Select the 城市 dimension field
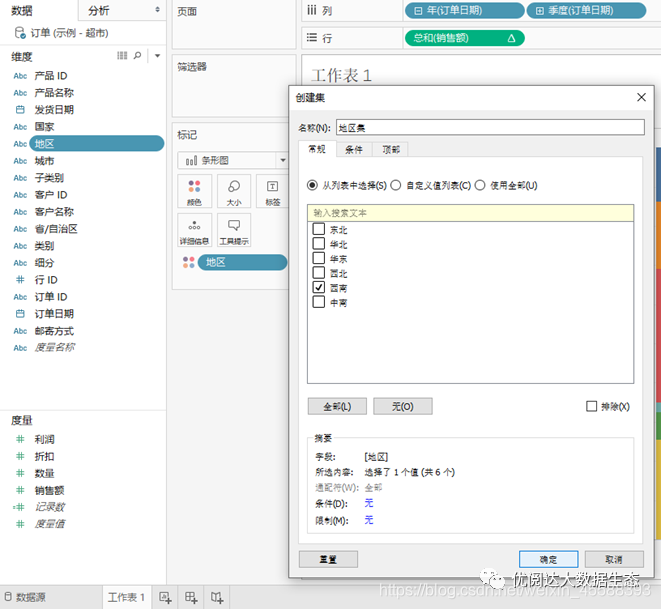The image size is (661, 609). 44,161
